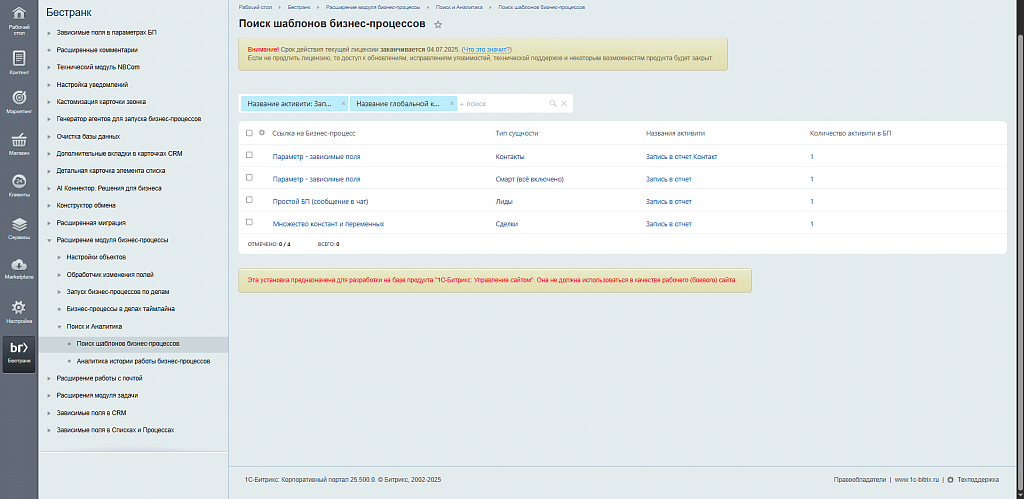
Task: Expand Зависимые поля в CRM node
Action: point(49,413)
